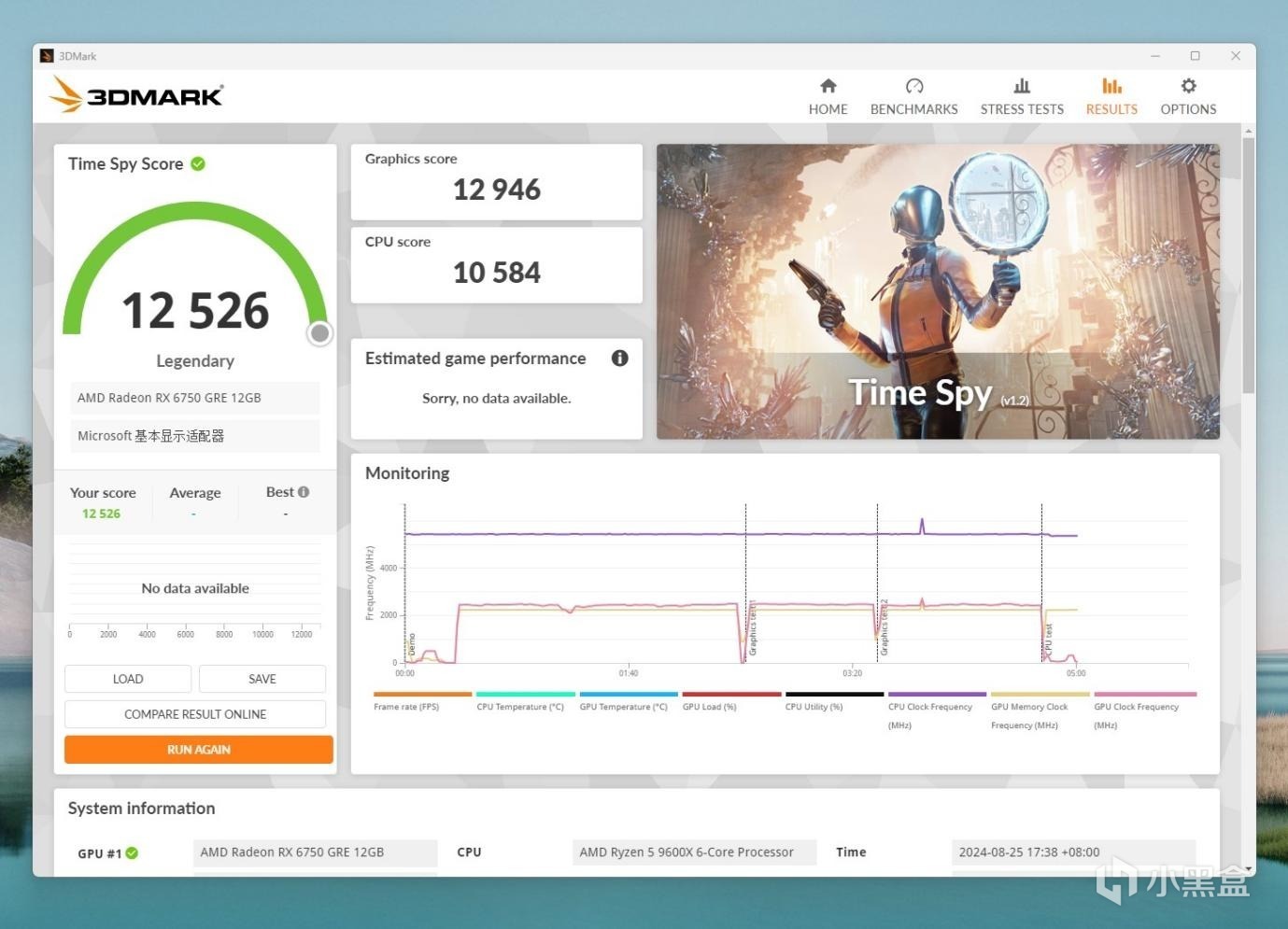1288x929 pixels.
Task: Click the scrollbar up arrow
Action: tap(1249, 132)
